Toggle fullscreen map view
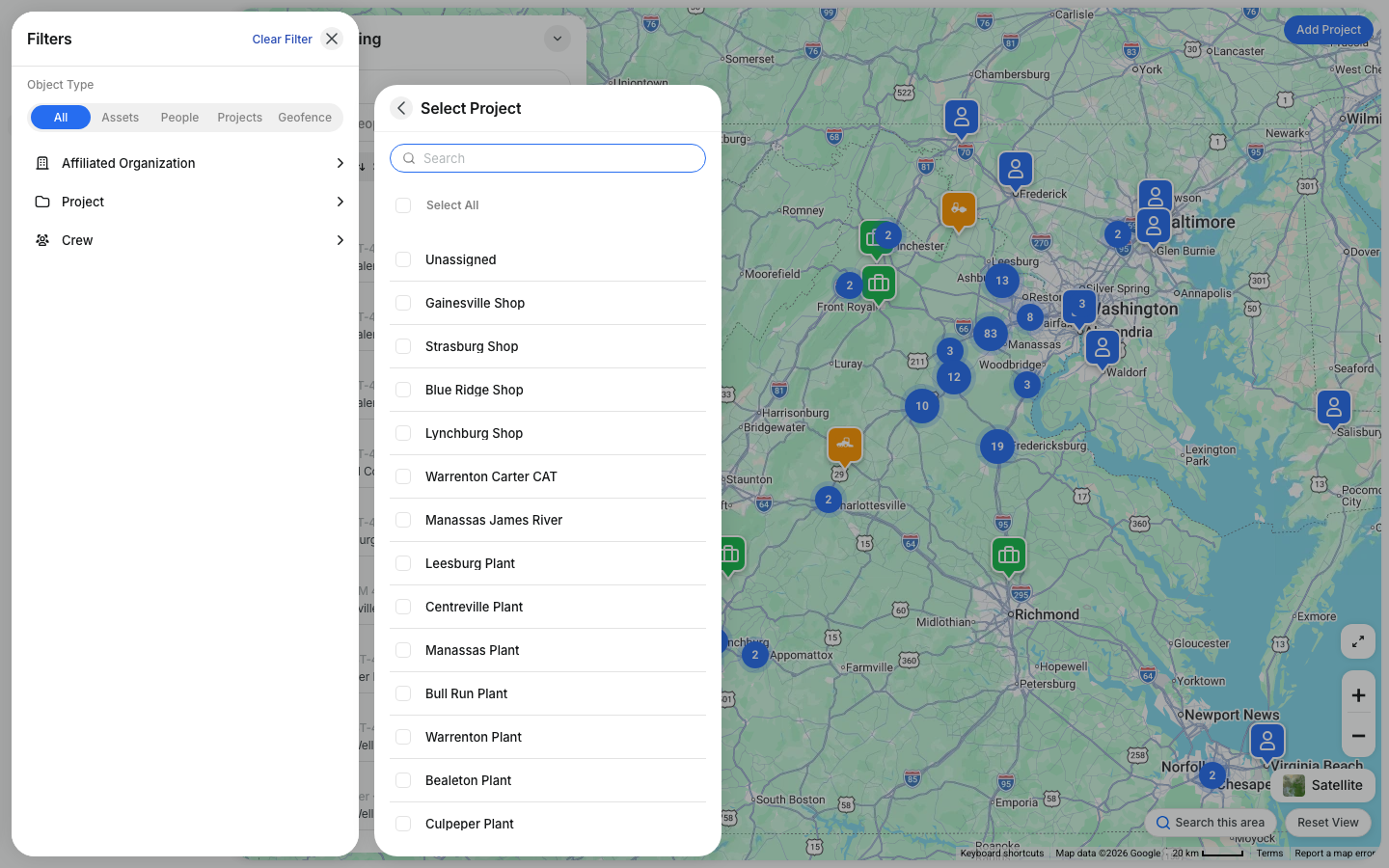 [x=1358, y=641]
